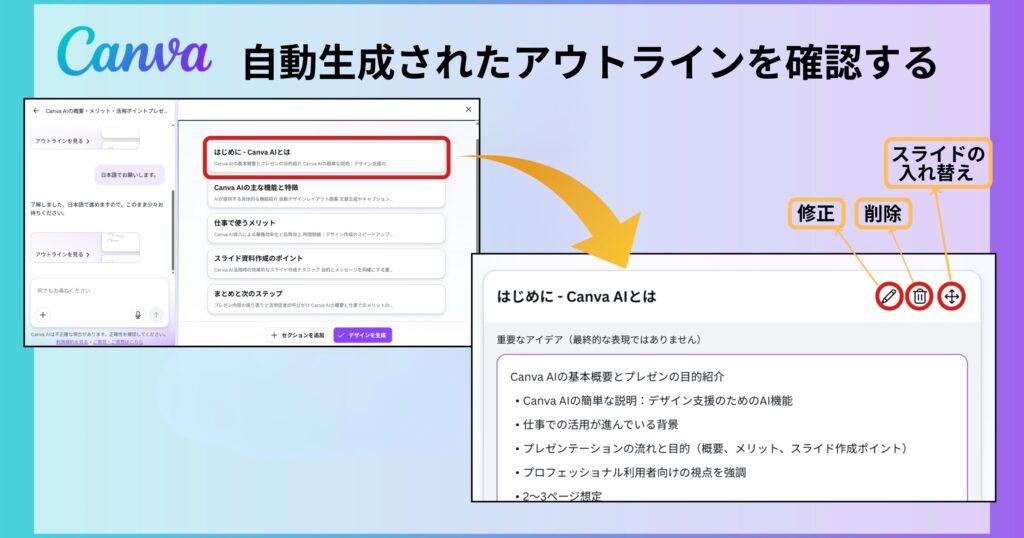
Task: Click the send arrow icon in chat box
Action: 155,314
